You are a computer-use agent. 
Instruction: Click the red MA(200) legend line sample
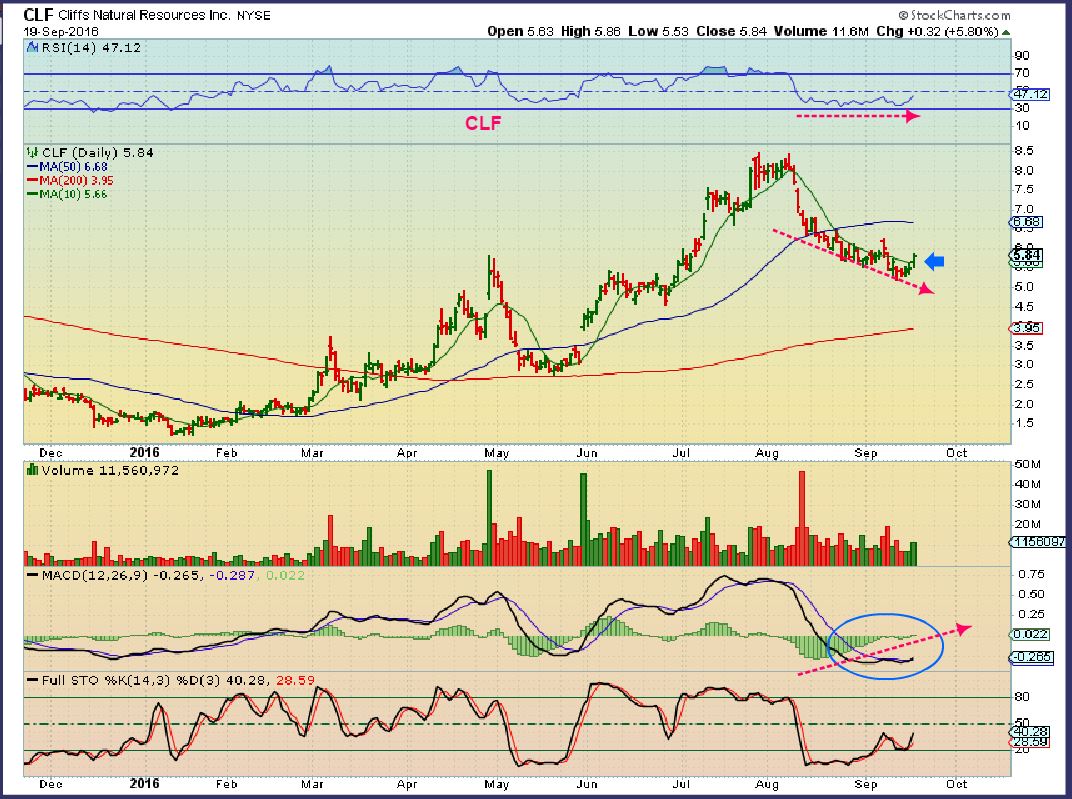33,180
